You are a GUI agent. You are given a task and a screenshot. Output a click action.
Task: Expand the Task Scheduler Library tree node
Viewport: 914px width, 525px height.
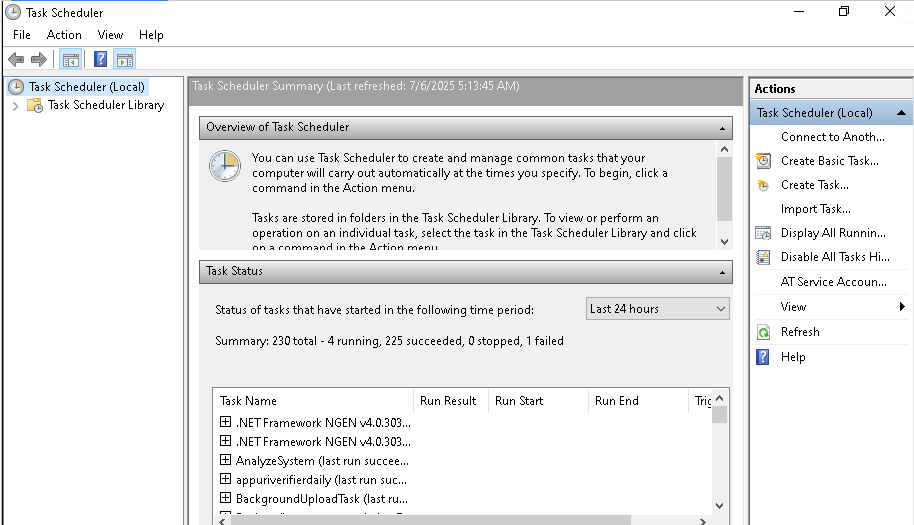click(16, 105)
